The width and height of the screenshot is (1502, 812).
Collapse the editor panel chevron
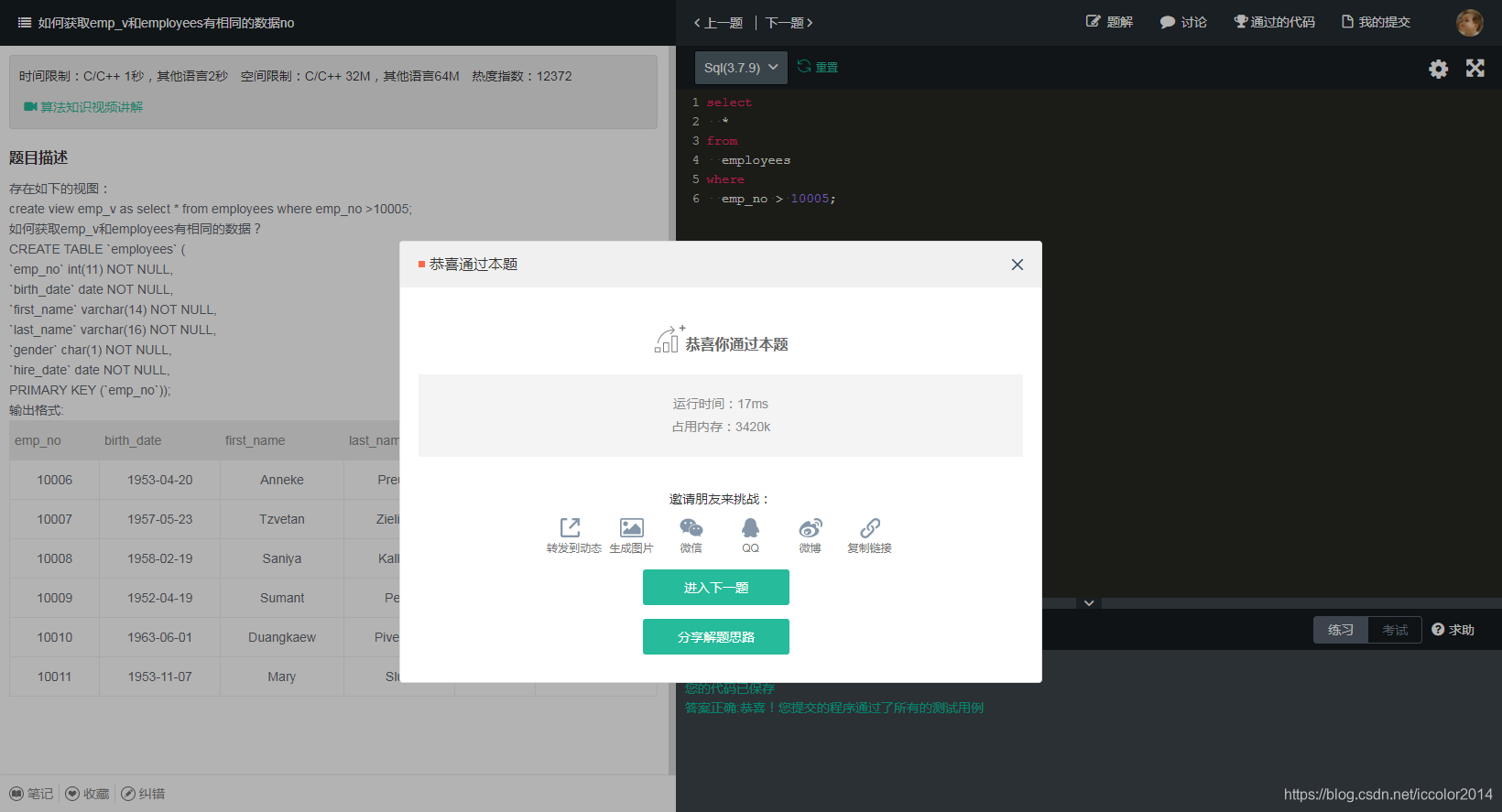coord(1089,603)
